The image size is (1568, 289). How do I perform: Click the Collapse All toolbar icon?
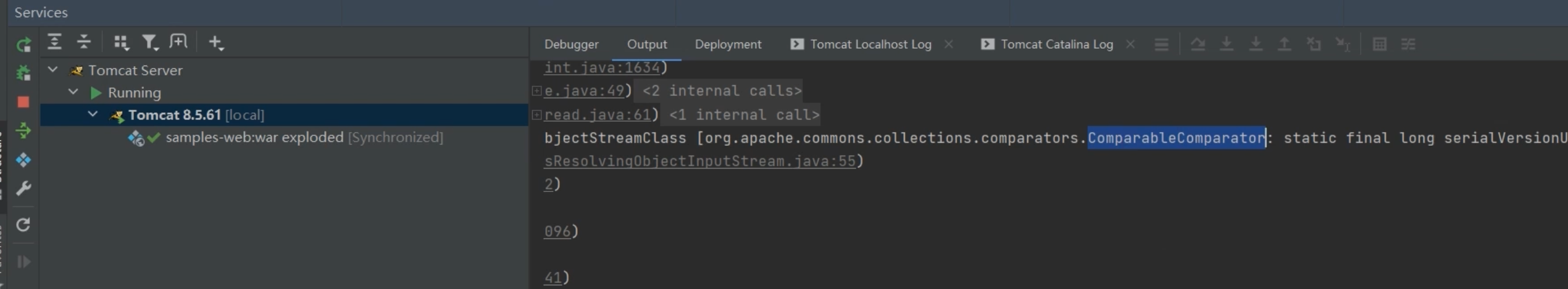tap(84, 42)
